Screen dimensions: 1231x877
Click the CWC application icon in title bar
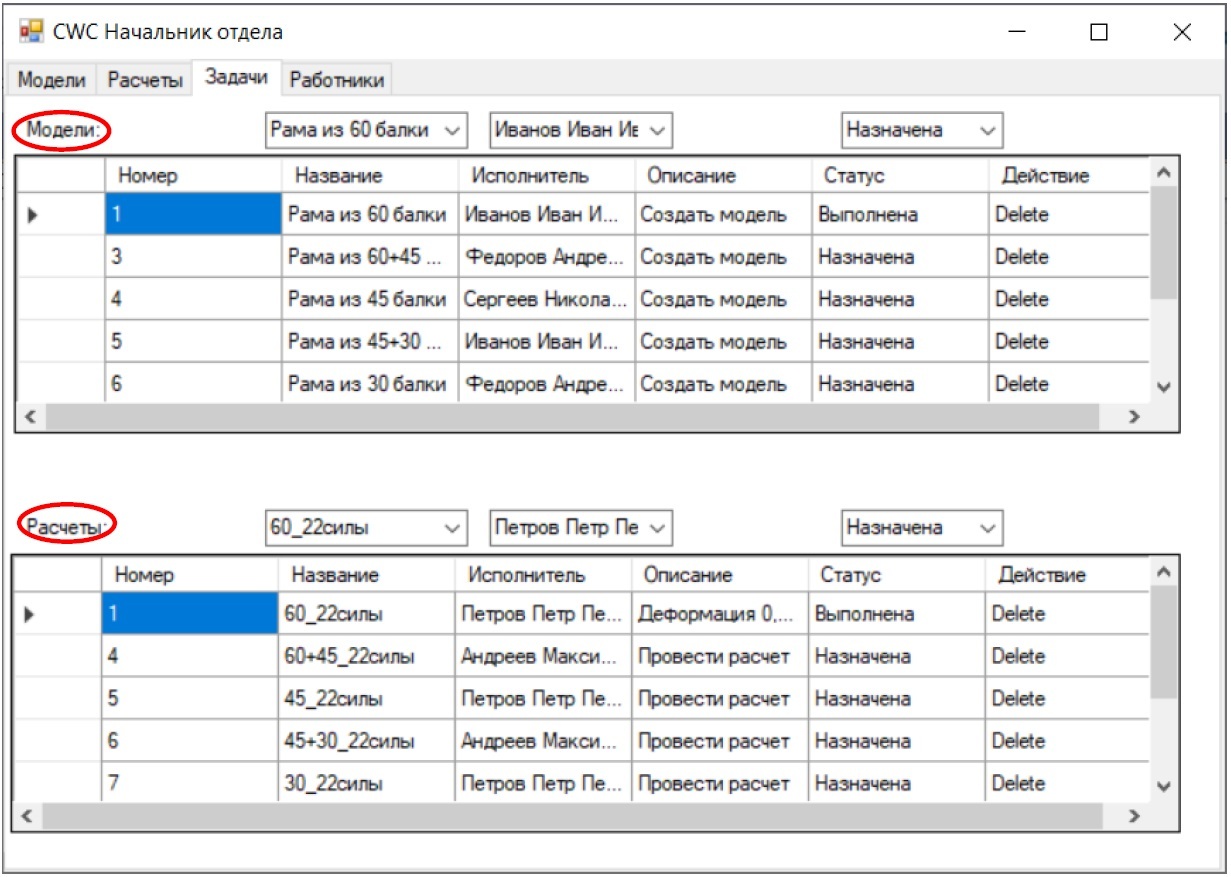(x=31, y=31)
